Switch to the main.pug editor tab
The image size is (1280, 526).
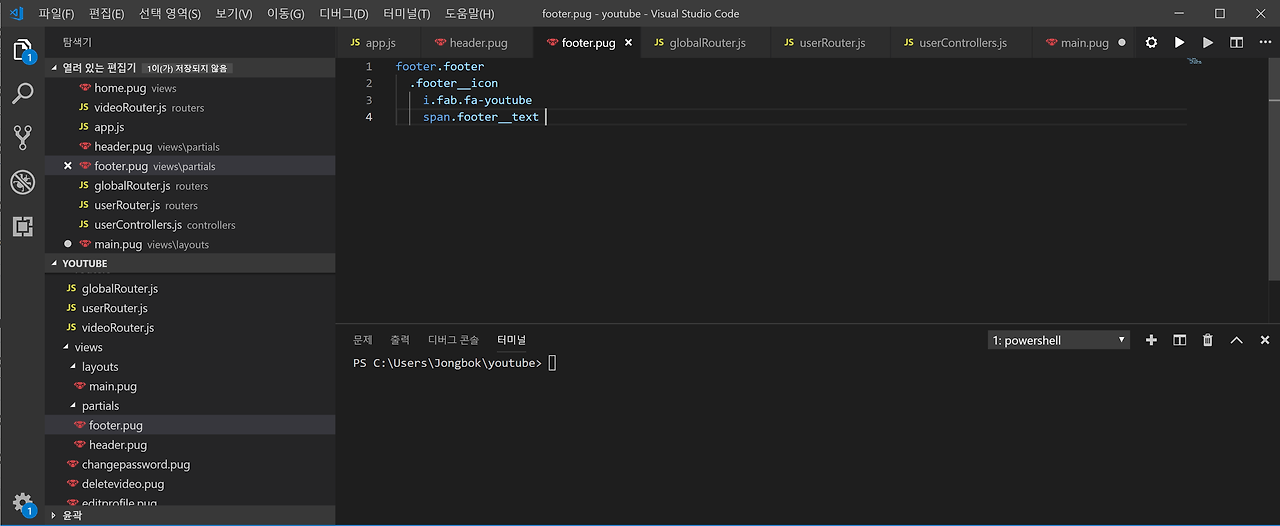point(1081,43)
